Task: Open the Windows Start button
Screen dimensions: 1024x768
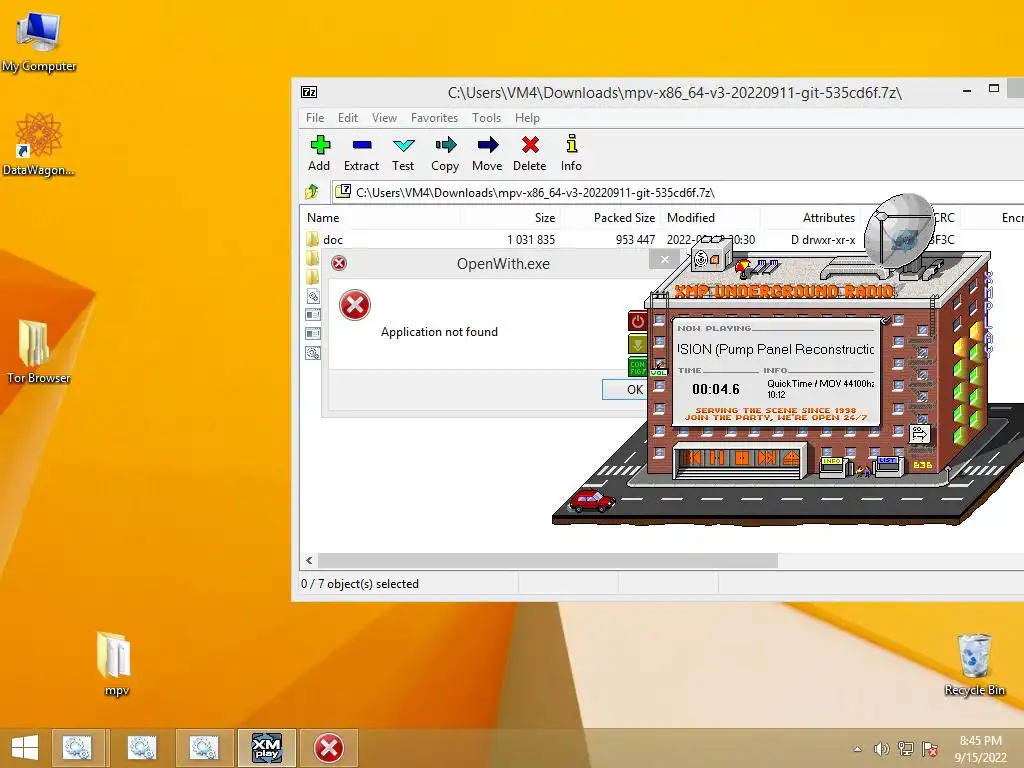Action: pos(25,748)
